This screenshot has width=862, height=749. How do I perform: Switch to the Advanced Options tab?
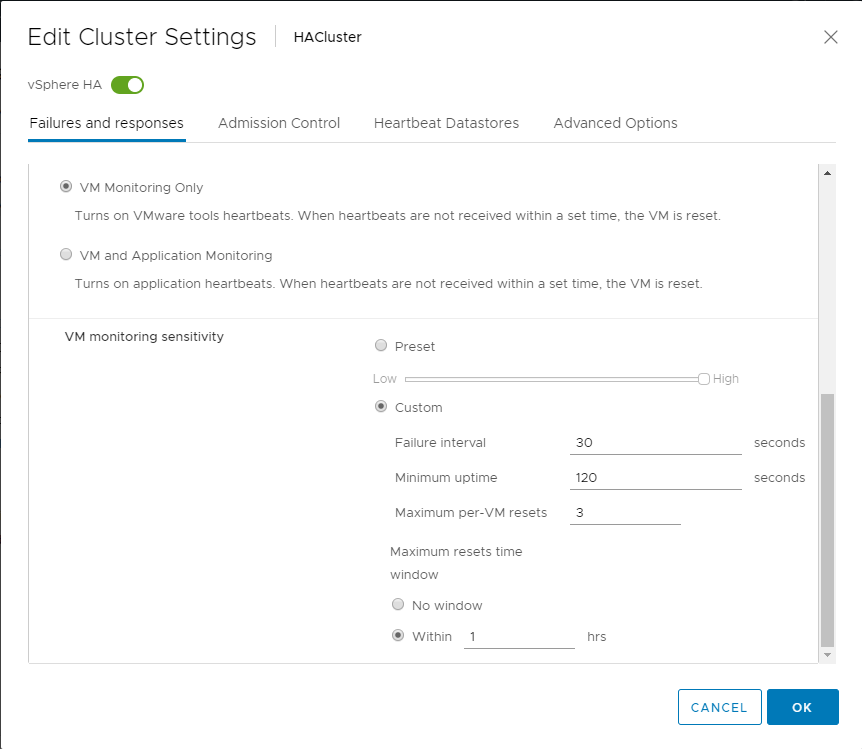[x=615, y=123]
